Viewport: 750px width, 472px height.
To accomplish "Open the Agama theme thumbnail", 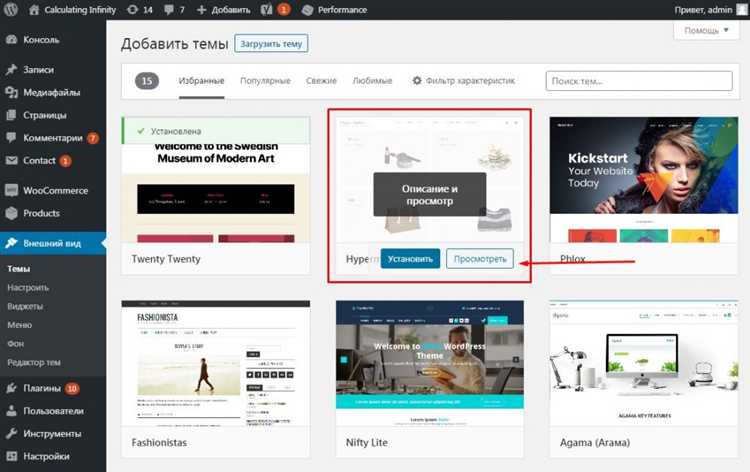I will coord(643,363).
